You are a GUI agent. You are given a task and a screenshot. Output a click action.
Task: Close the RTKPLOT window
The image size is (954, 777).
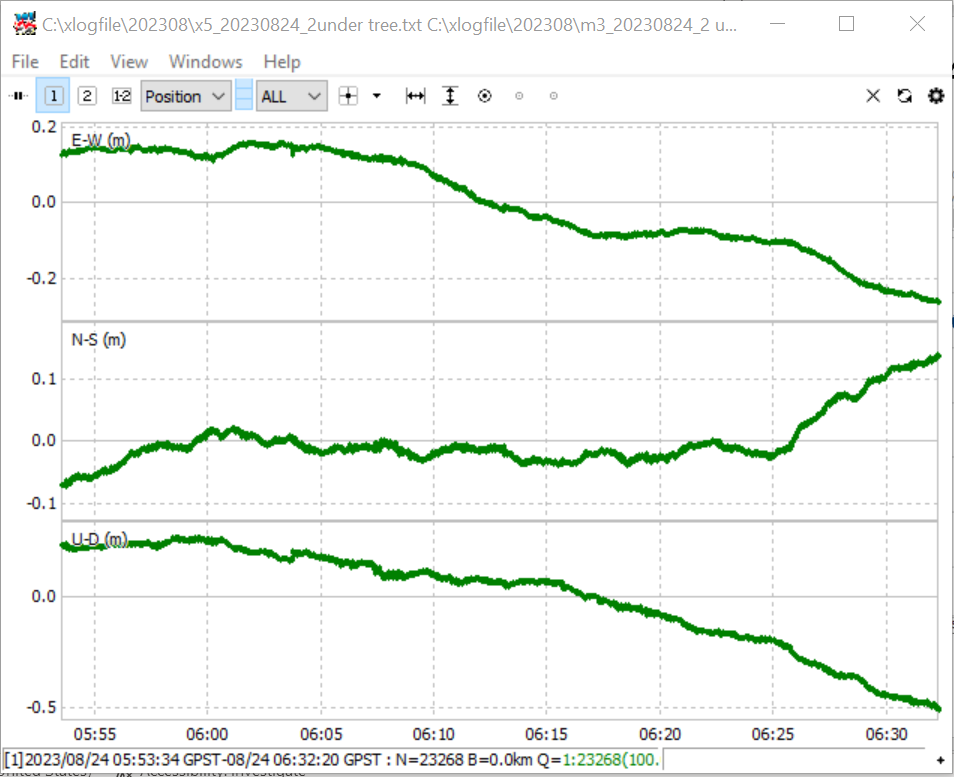(917, 24)
